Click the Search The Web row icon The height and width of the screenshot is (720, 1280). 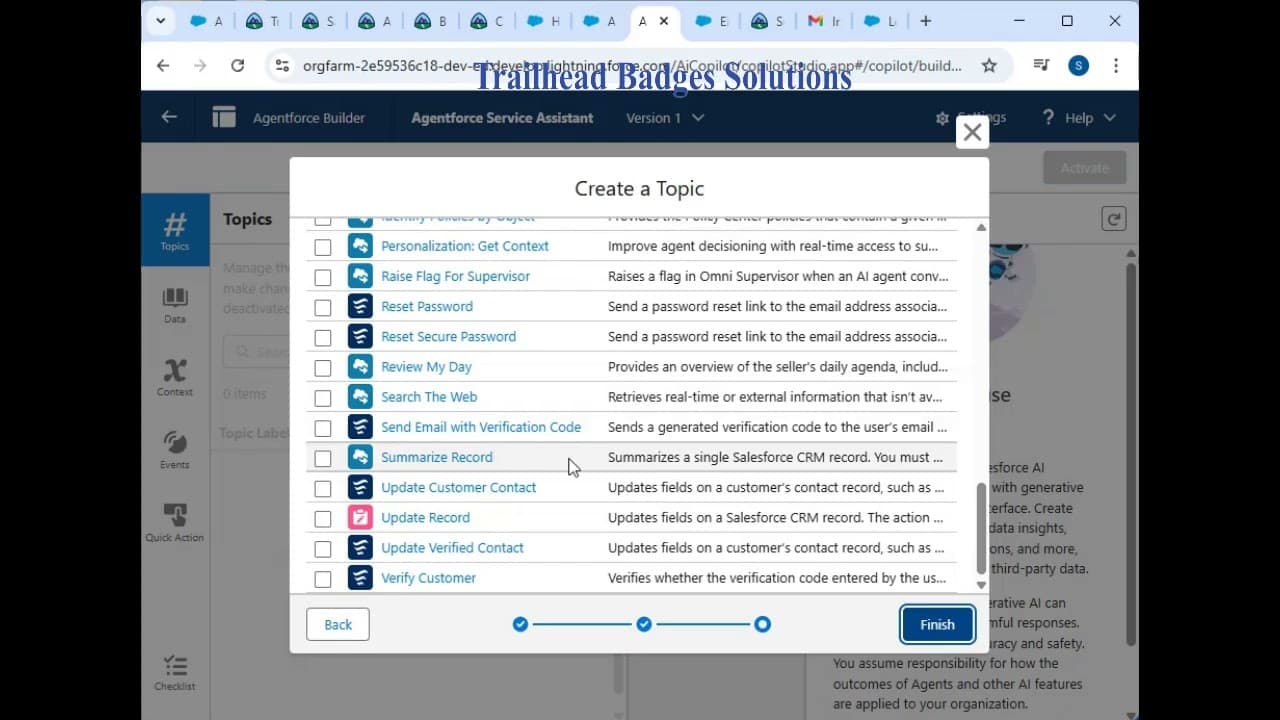[x=360, y=397]
